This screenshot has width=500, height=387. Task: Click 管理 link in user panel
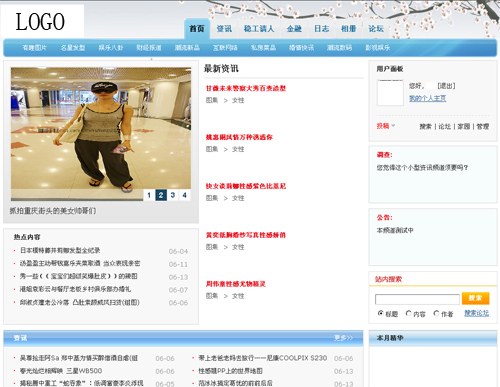[483, 126]
